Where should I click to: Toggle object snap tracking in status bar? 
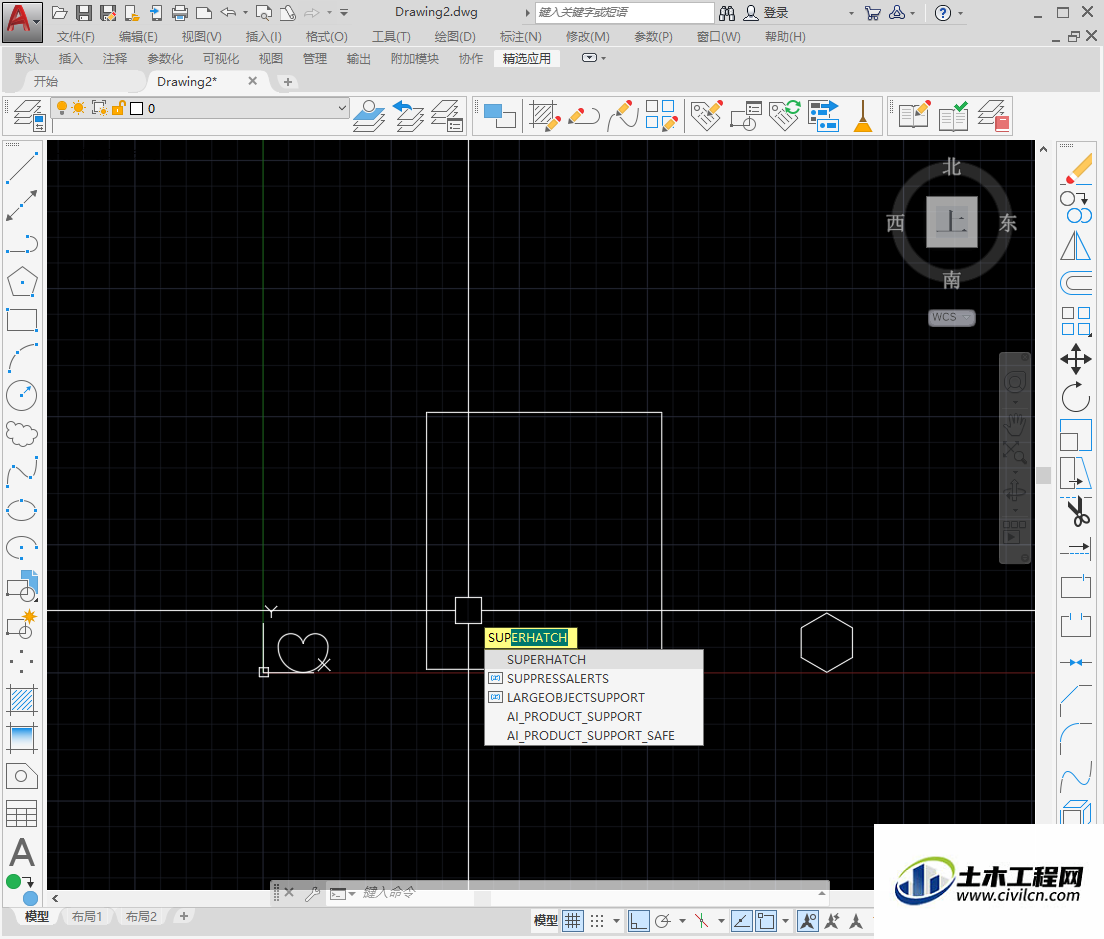(x=741, y=921)
